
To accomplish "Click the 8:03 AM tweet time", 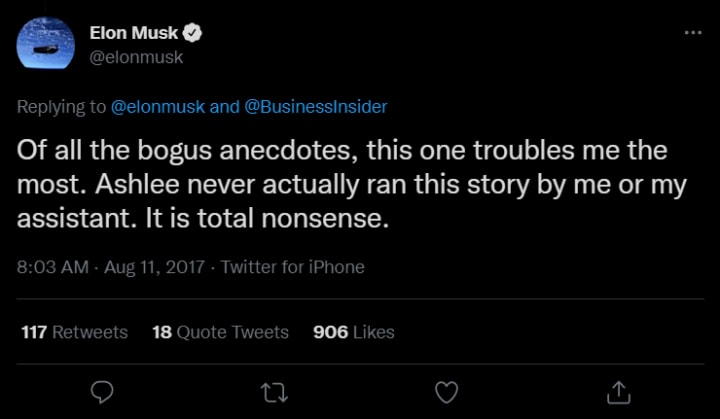I will click(52, 267).
